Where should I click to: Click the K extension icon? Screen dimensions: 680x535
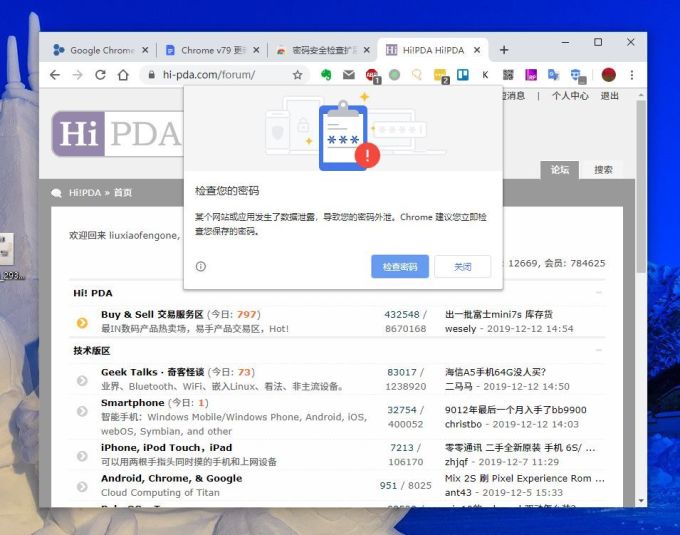point(485,75)
